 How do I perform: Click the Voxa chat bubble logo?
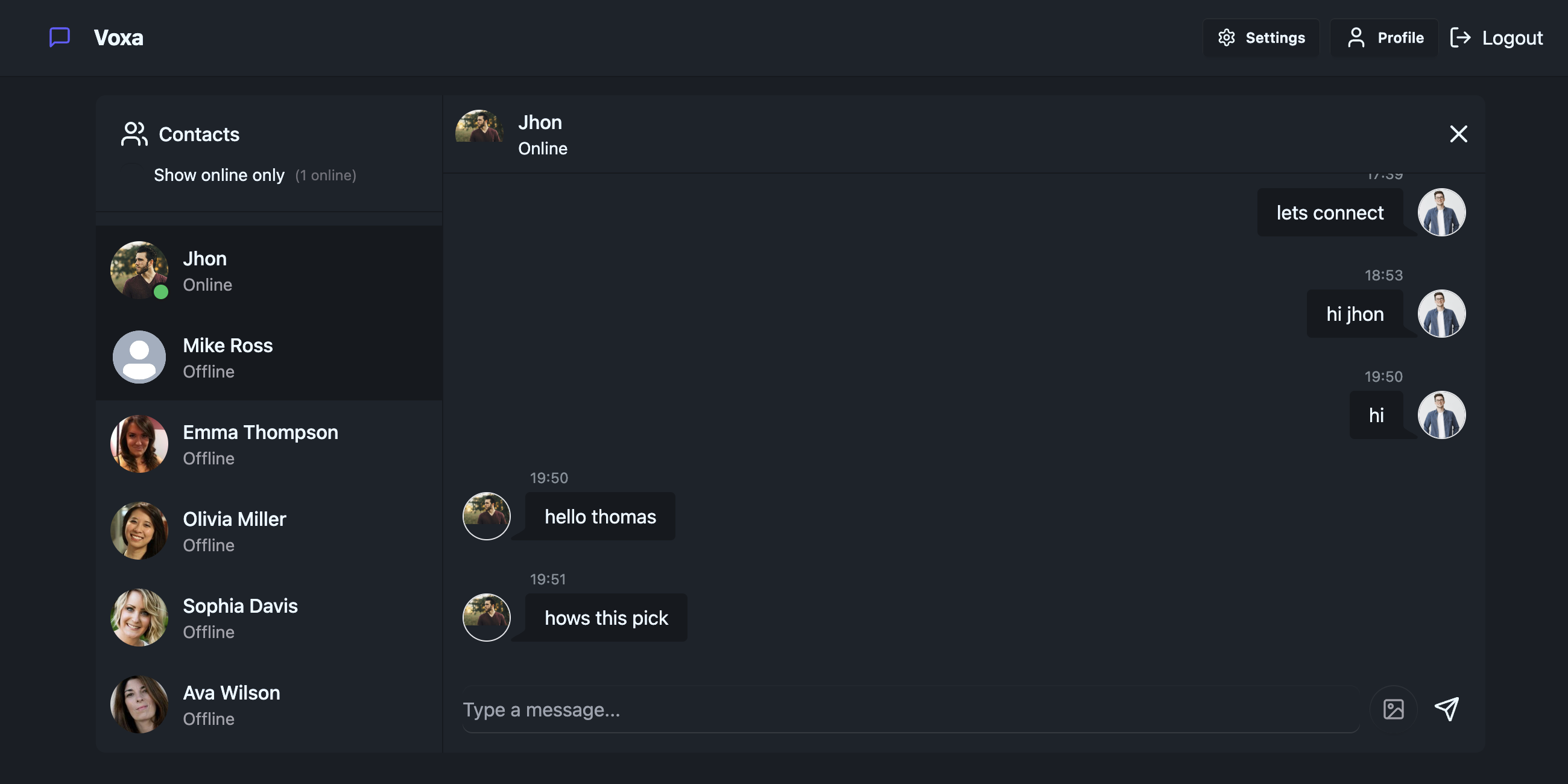click(x=59, y=38)
